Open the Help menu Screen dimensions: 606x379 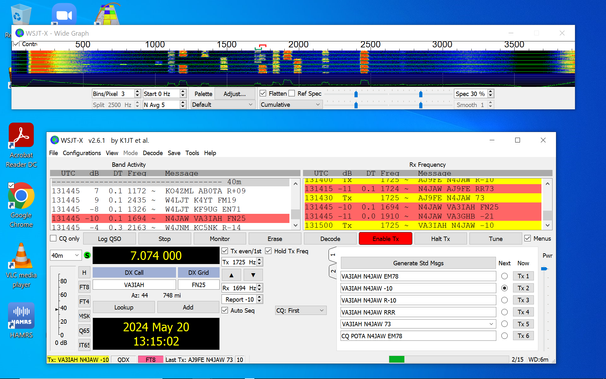click(x=210, y=153)
